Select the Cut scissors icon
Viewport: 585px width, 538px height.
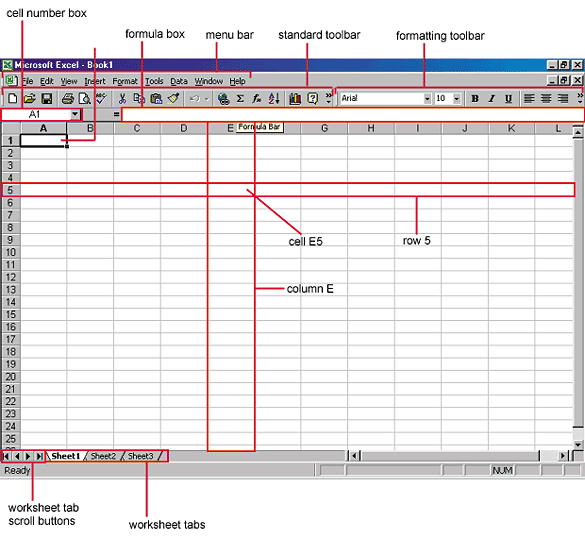(122, 98)
